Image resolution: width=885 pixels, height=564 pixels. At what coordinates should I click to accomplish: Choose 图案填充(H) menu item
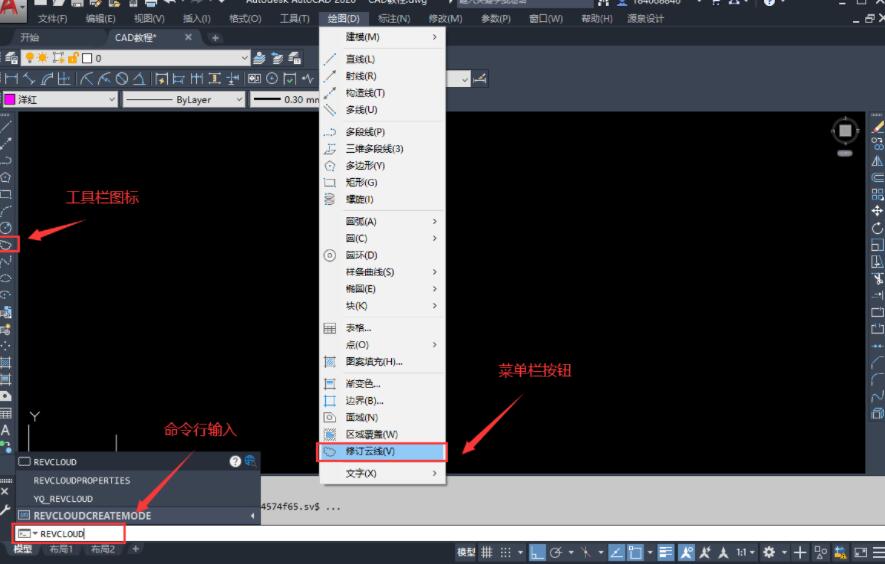383,361
